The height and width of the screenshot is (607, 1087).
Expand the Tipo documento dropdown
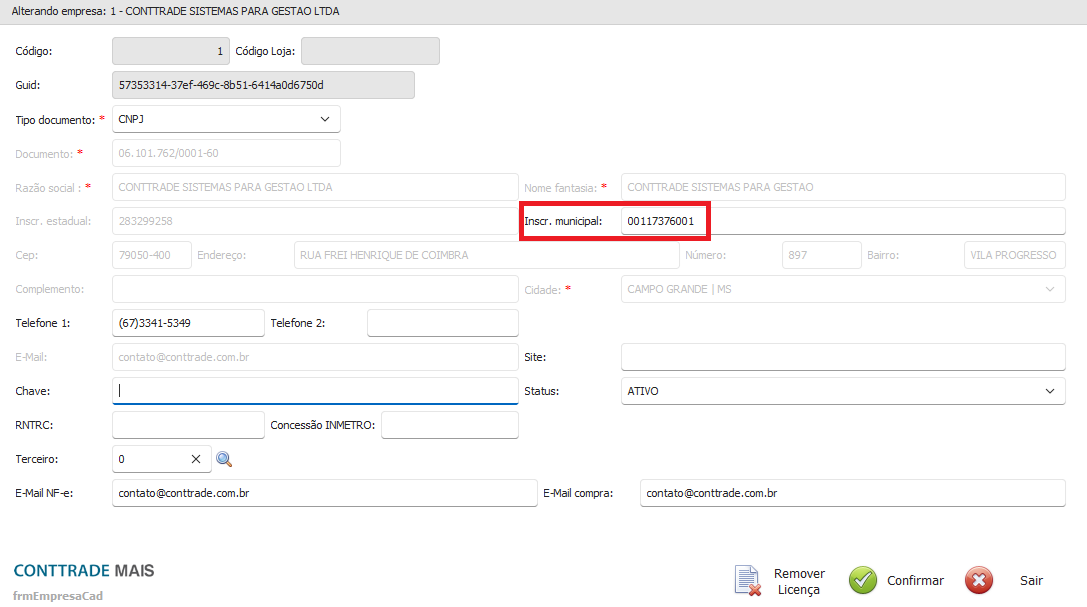[x=324, y=119]
